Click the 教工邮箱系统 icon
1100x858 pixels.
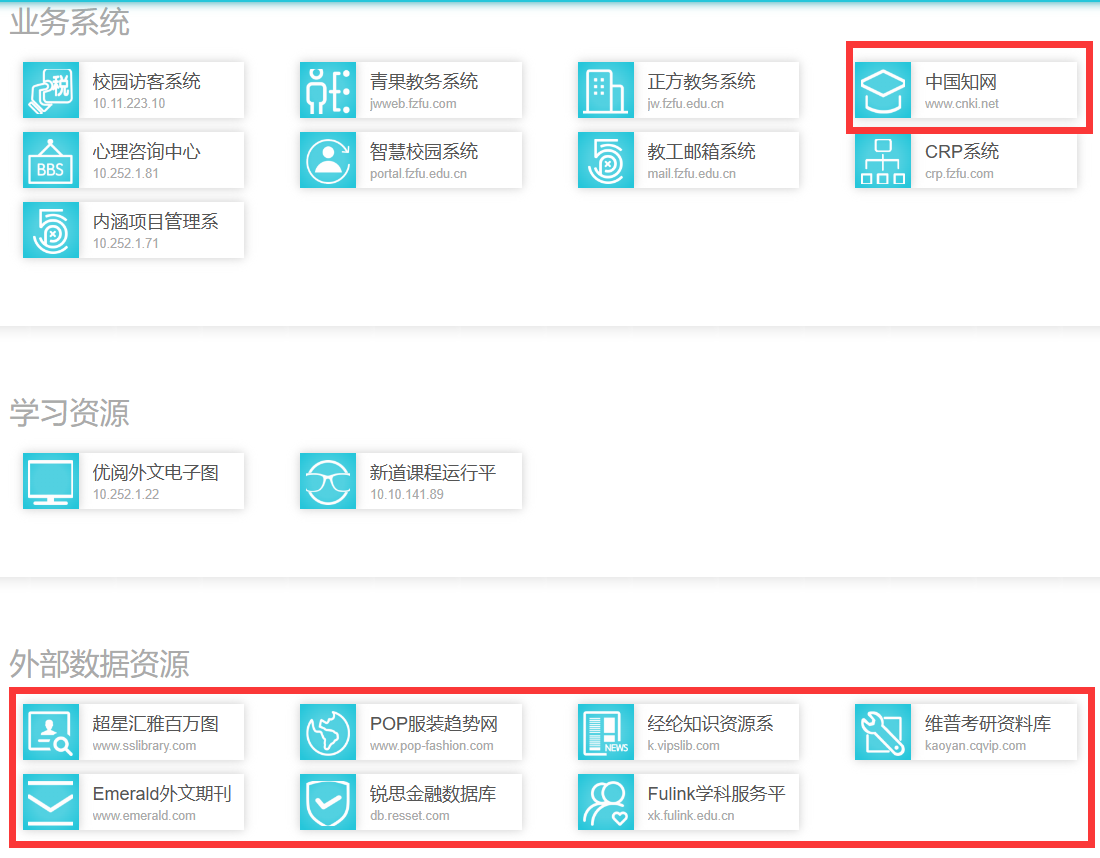pyautogui.click(x=605, y=160)
